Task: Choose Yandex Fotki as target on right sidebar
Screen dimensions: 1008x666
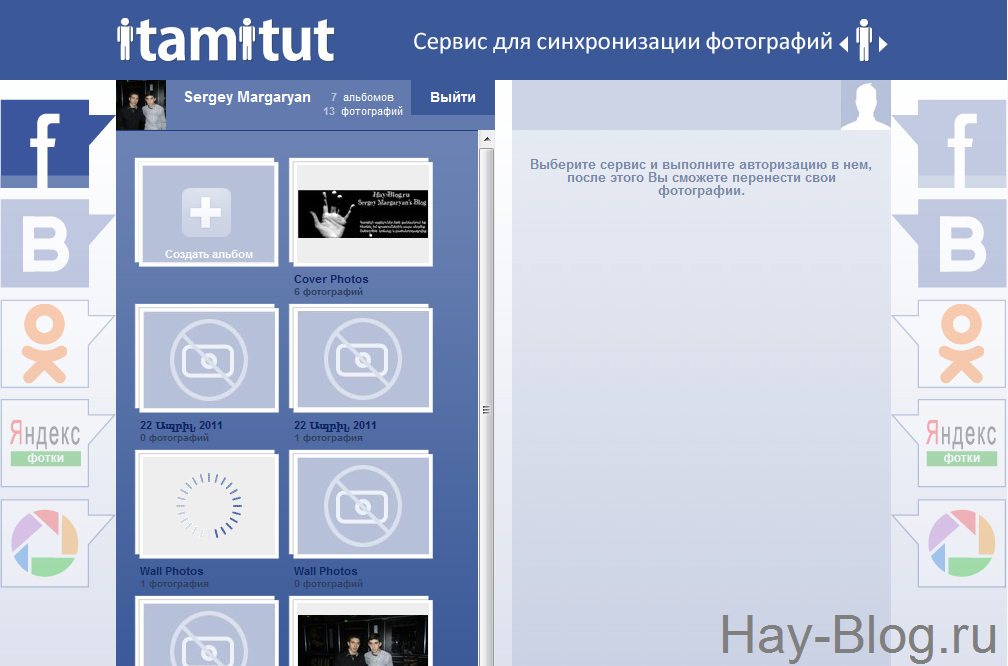Action: click(x=962, y=443)
